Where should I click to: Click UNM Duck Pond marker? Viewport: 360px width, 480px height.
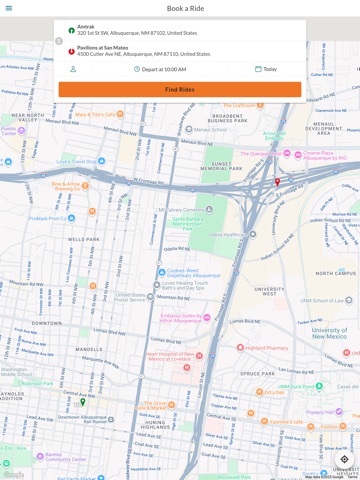tap(319, 386)
